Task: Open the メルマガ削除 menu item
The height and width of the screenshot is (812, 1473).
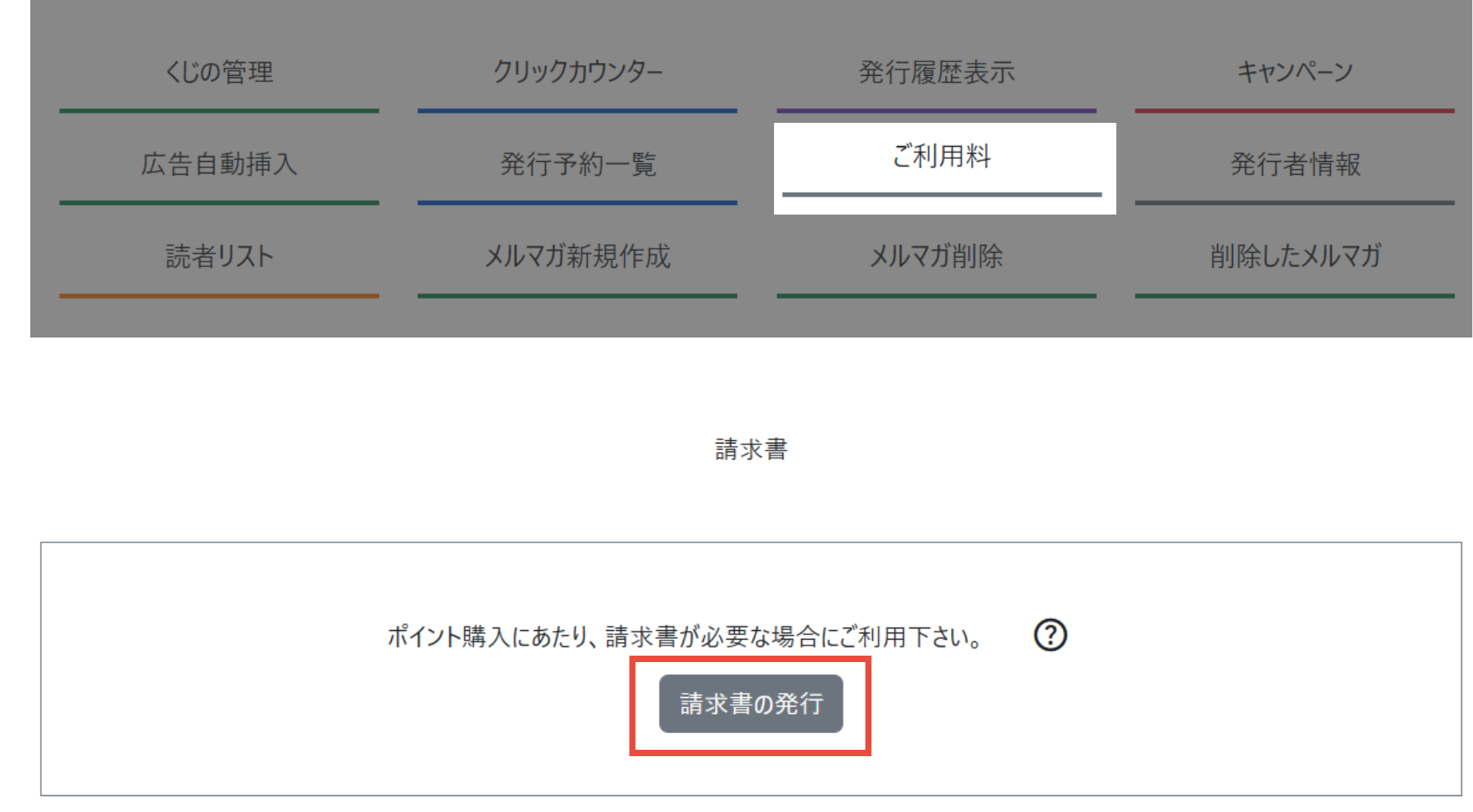Action: (937, 256)
